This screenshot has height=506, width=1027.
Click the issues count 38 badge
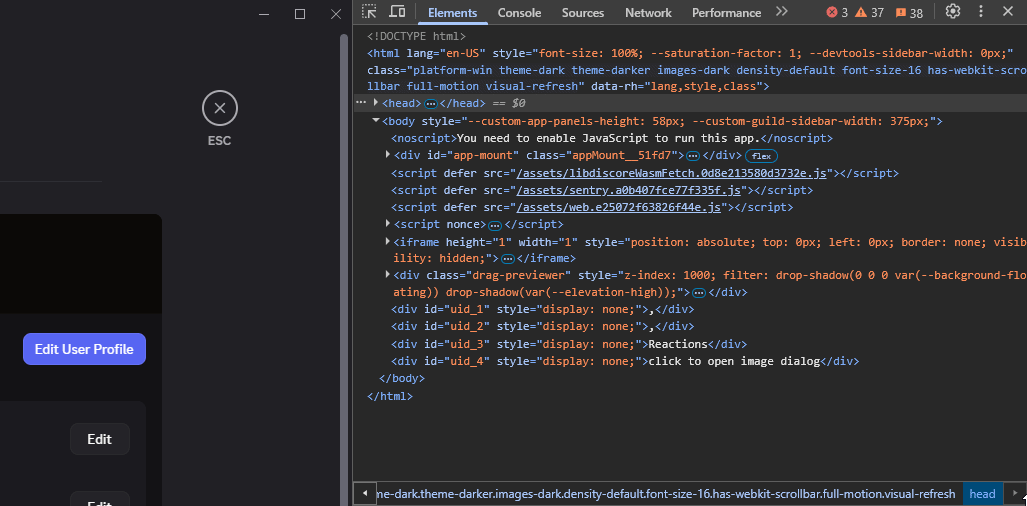[909, 12]
